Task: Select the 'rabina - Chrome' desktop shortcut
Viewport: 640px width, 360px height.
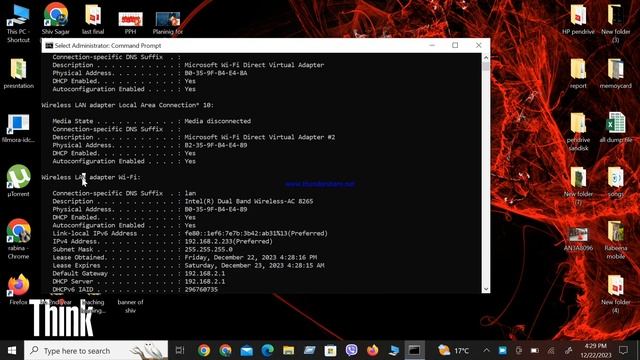Action: point(18,231)
